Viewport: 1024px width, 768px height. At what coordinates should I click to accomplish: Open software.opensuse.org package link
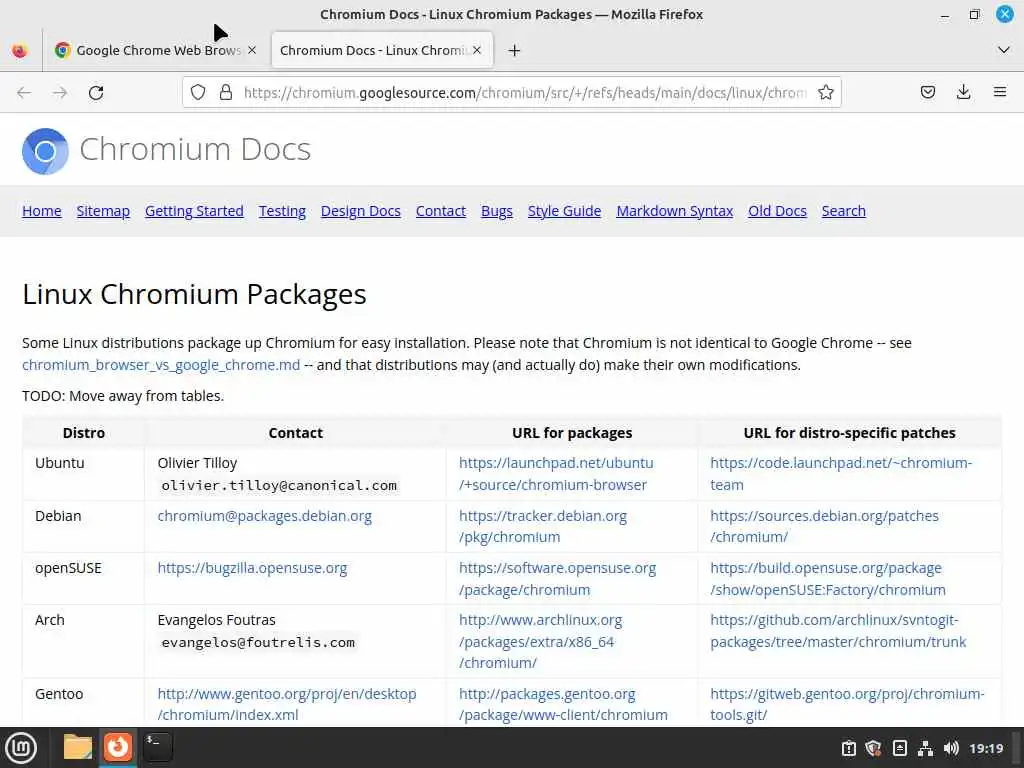(557, 579)
